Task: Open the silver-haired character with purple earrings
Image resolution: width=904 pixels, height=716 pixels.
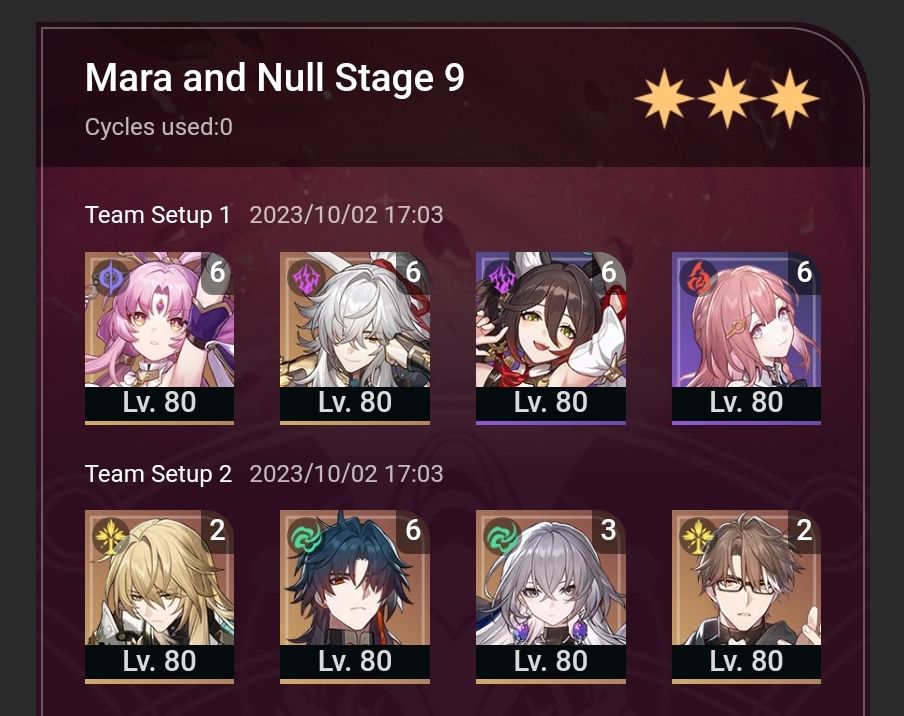Action: pyautogui.click(x=551, y=597)
